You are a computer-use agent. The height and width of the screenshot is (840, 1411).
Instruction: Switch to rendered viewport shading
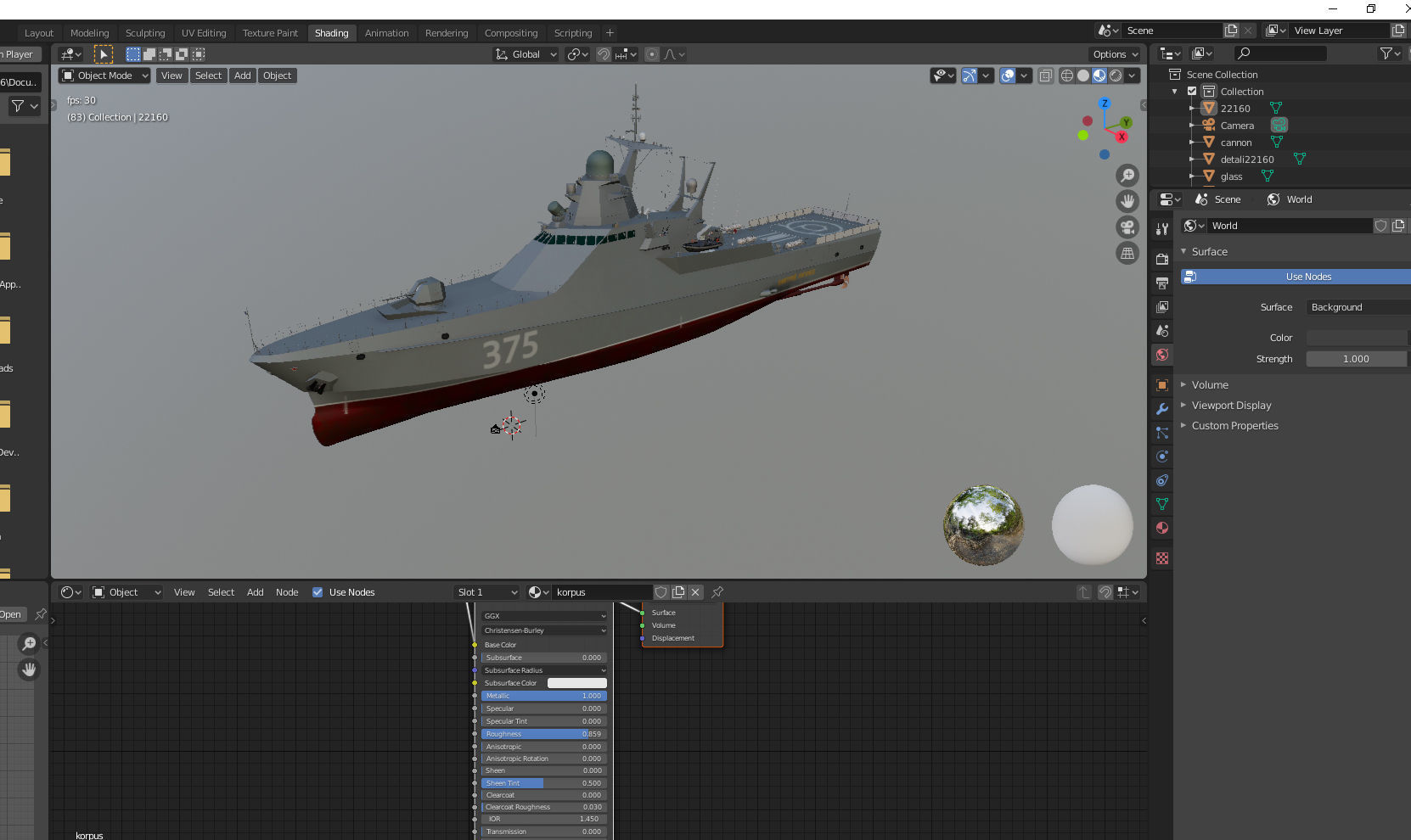[1116, 76]
